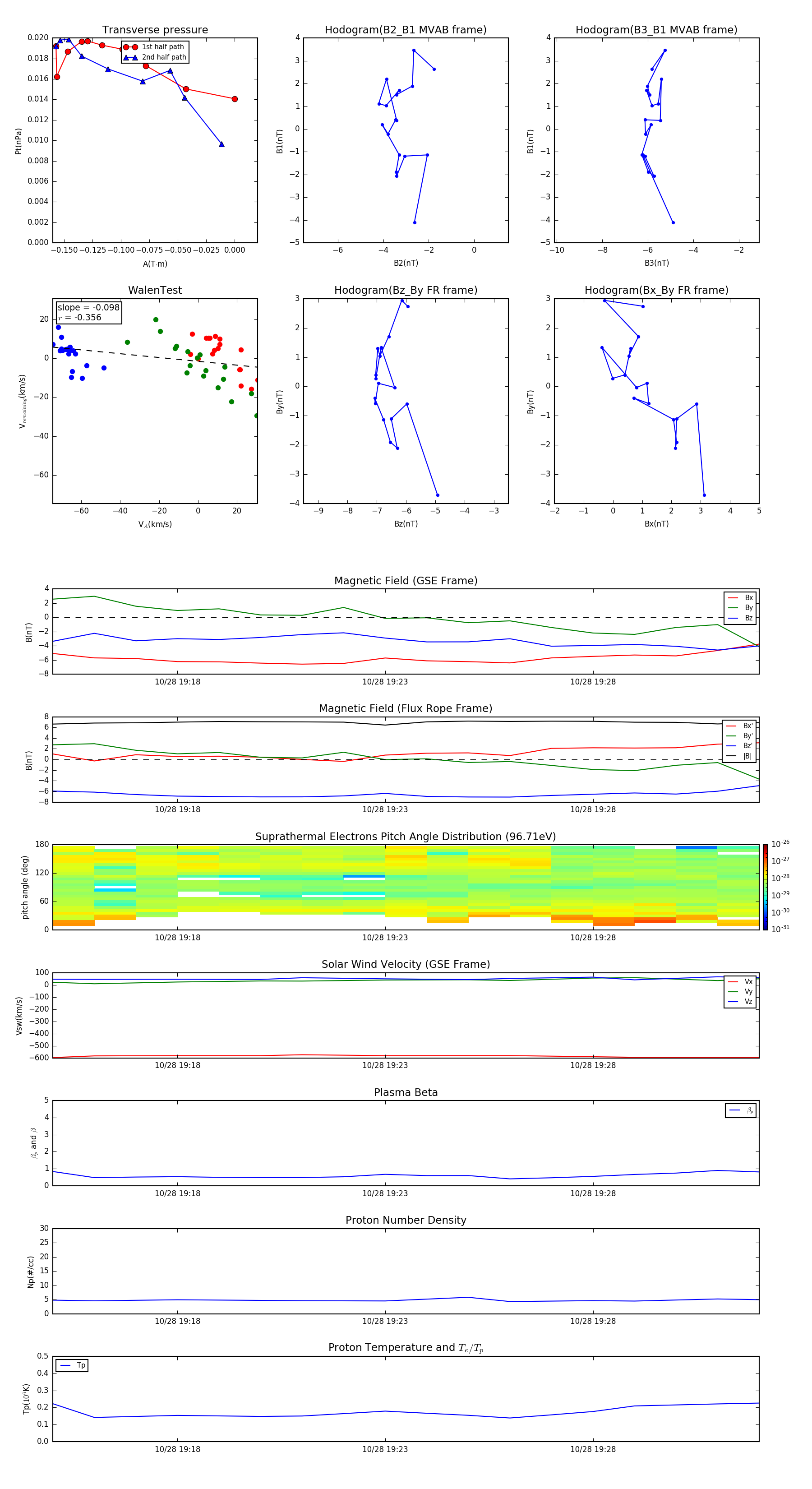This screenshot has width=812, height=1489.
Task: Click 'Proton Temperature and Te/Tp' title
Action: tap(406, 1348)
